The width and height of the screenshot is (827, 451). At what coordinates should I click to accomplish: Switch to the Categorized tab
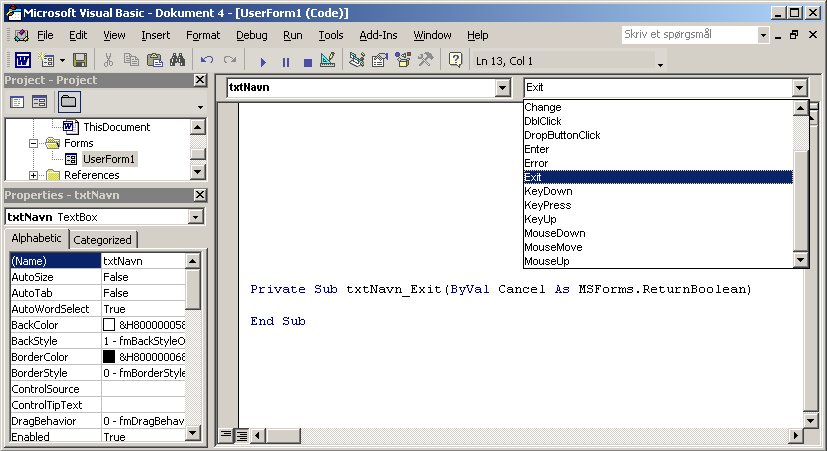click(x=102, y=240)
